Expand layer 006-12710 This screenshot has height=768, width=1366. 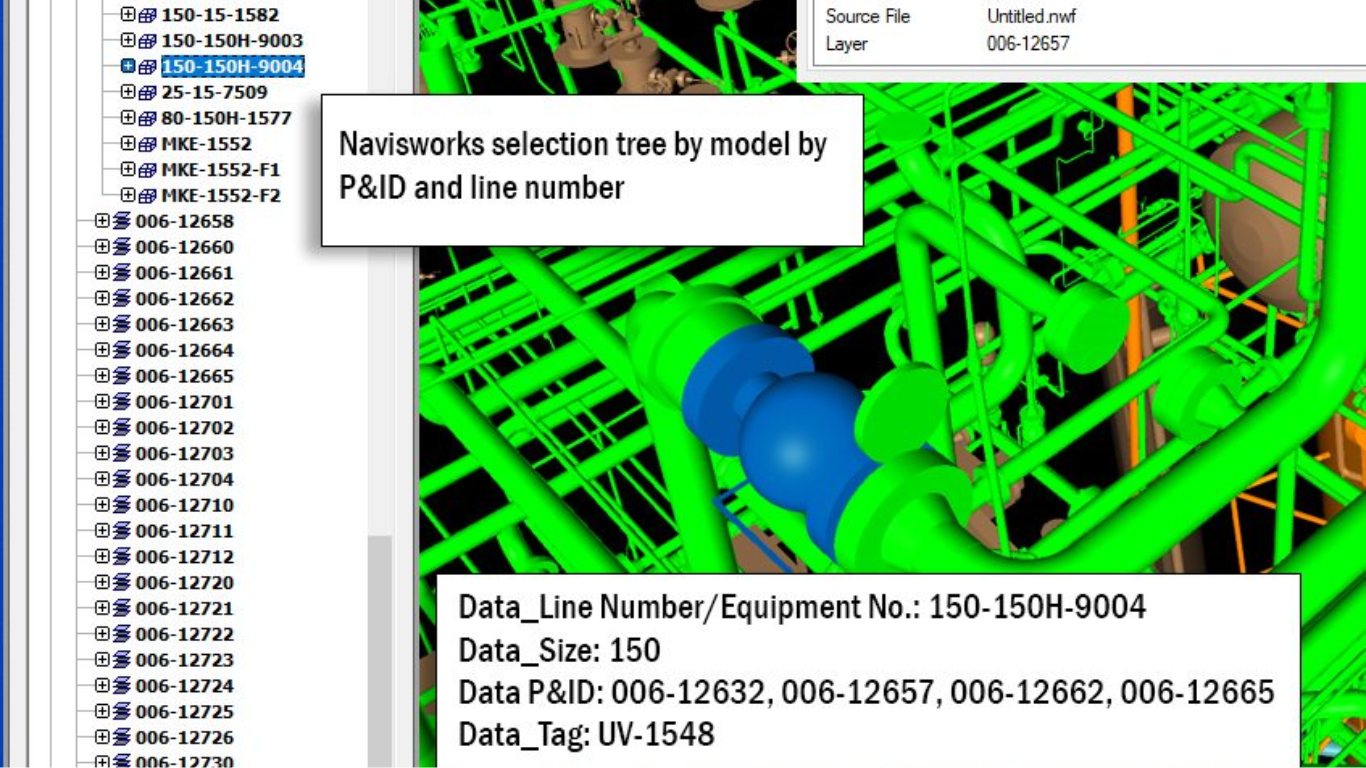pyautogui.click(x=102, y=505)
